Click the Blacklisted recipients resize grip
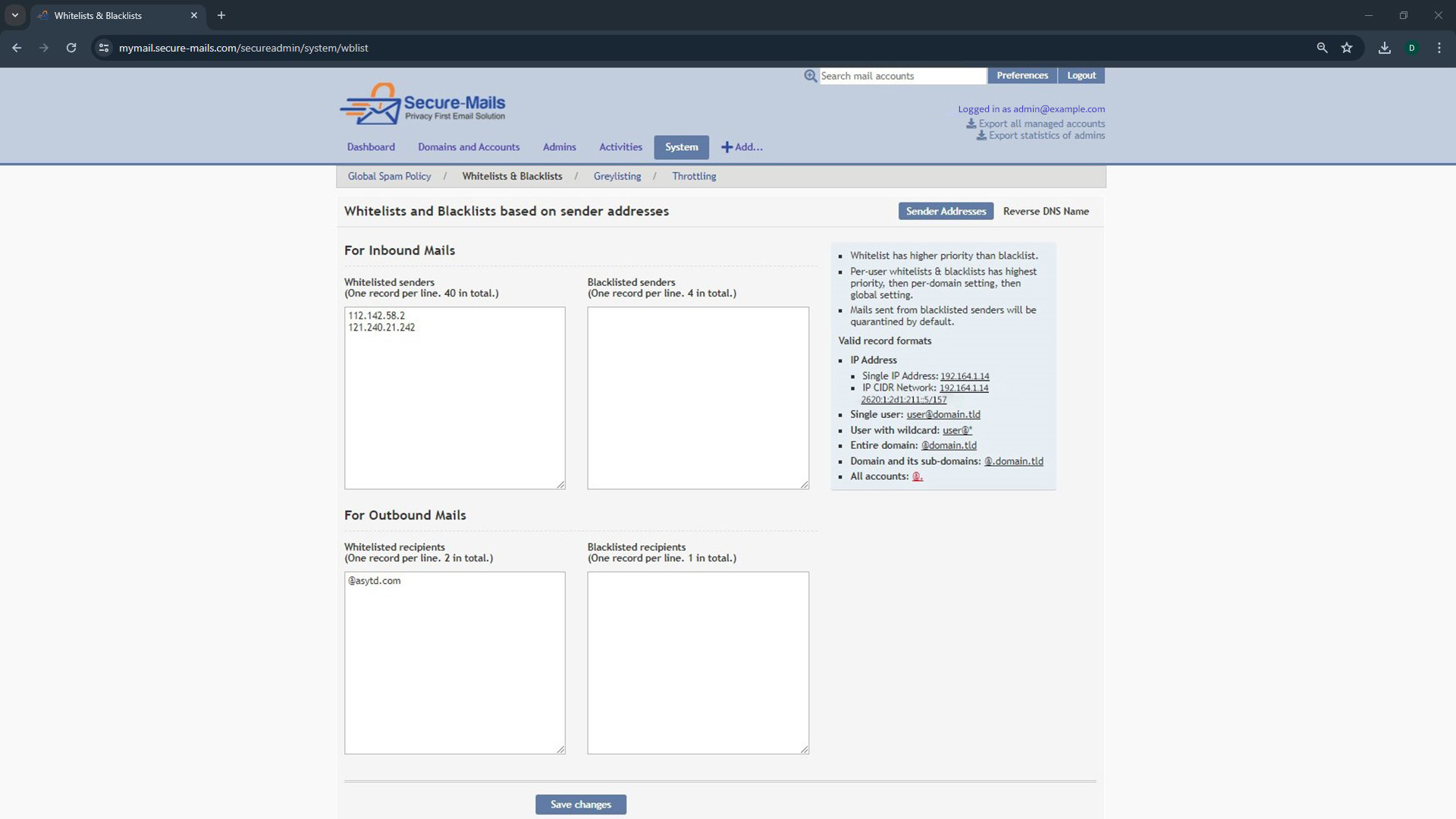The image size is (1456, 819). click(x=805, y=749)
